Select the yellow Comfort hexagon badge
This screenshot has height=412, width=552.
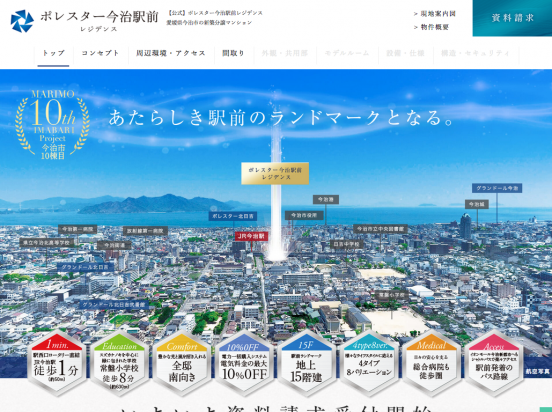click(x=182, y=363)
